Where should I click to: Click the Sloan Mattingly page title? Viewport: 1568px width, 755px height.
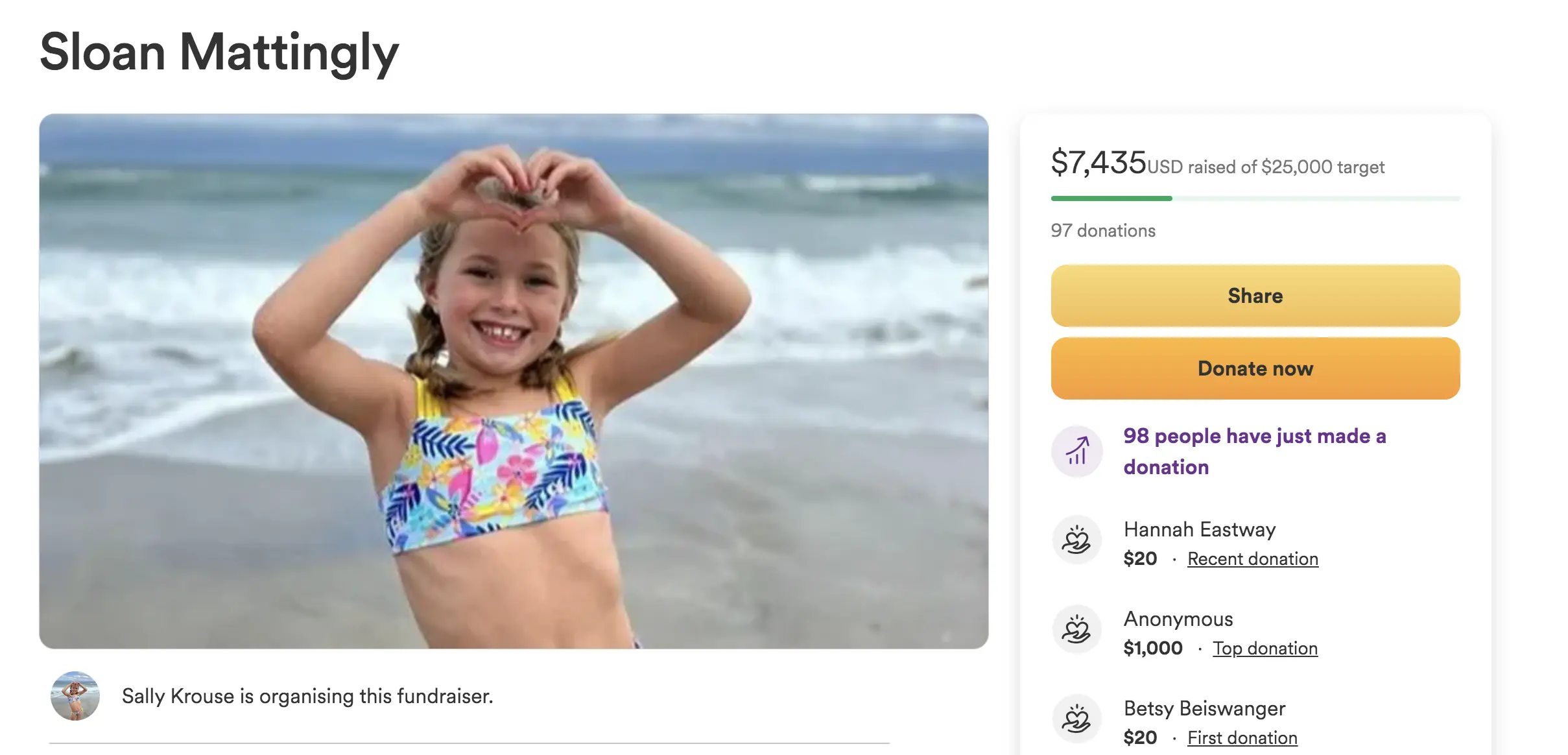coord(219,52)
